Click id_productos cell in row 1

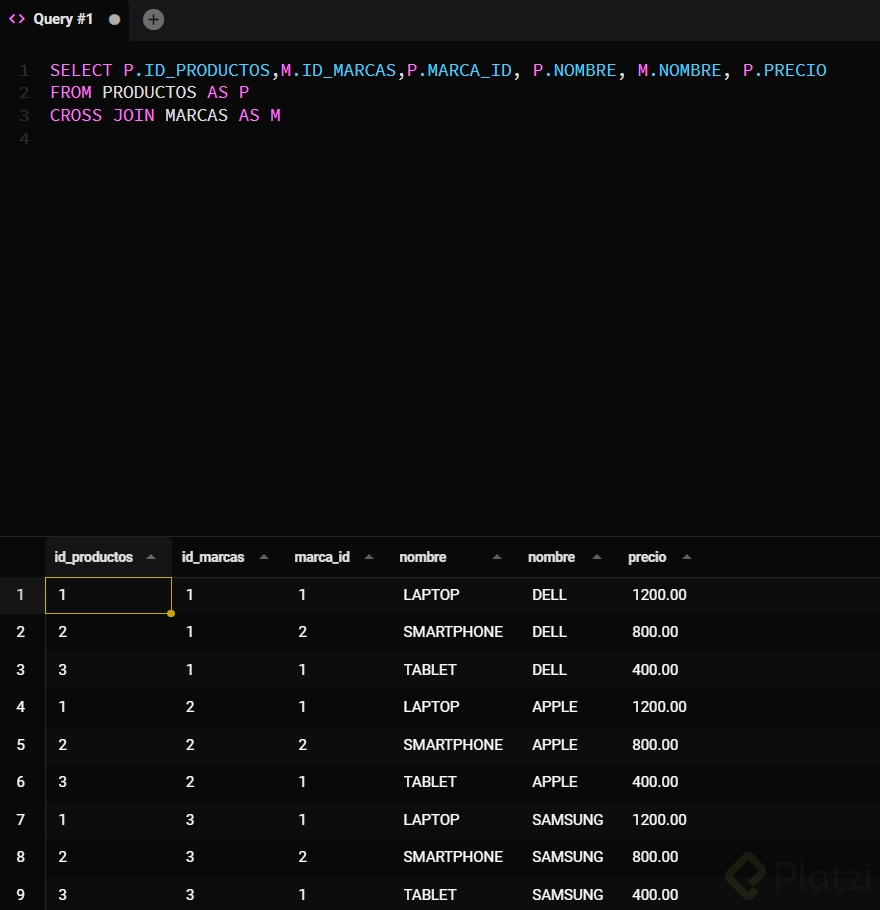click(x=109, y=595)
